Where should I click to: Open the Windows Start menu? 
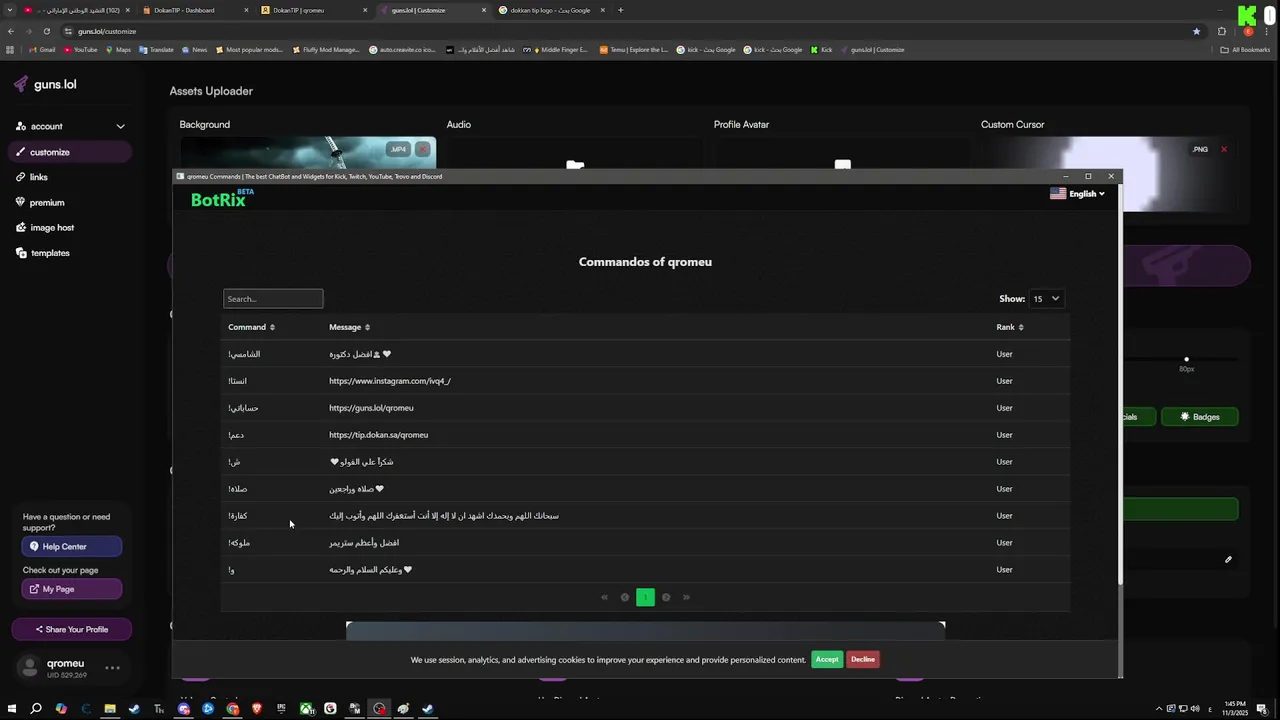point(11,709)
